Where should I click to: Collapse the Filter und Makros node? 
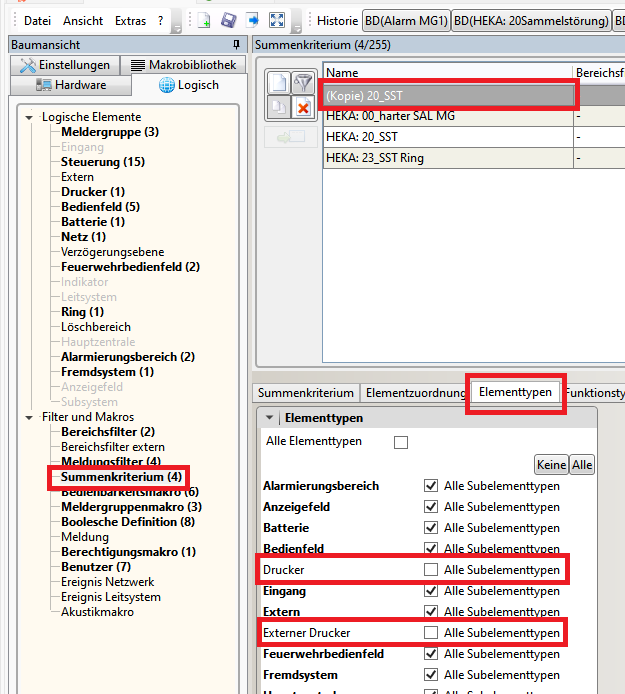[x=29, y=417]
